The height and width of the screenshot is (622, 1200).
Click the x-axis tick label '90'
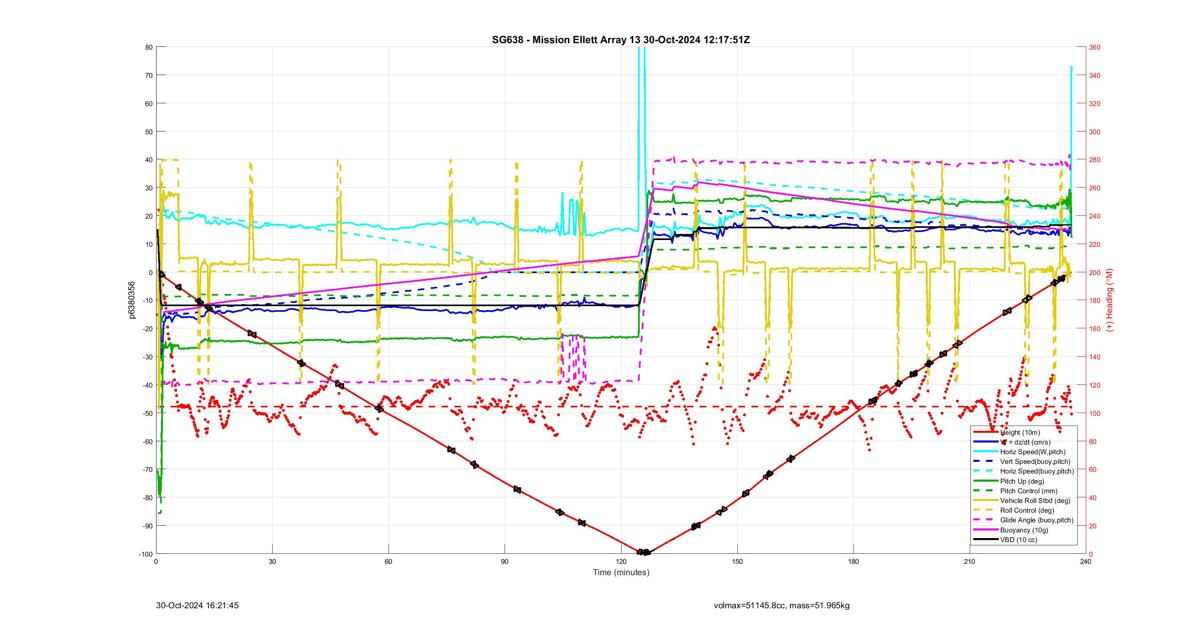click(x=504, y=561)
